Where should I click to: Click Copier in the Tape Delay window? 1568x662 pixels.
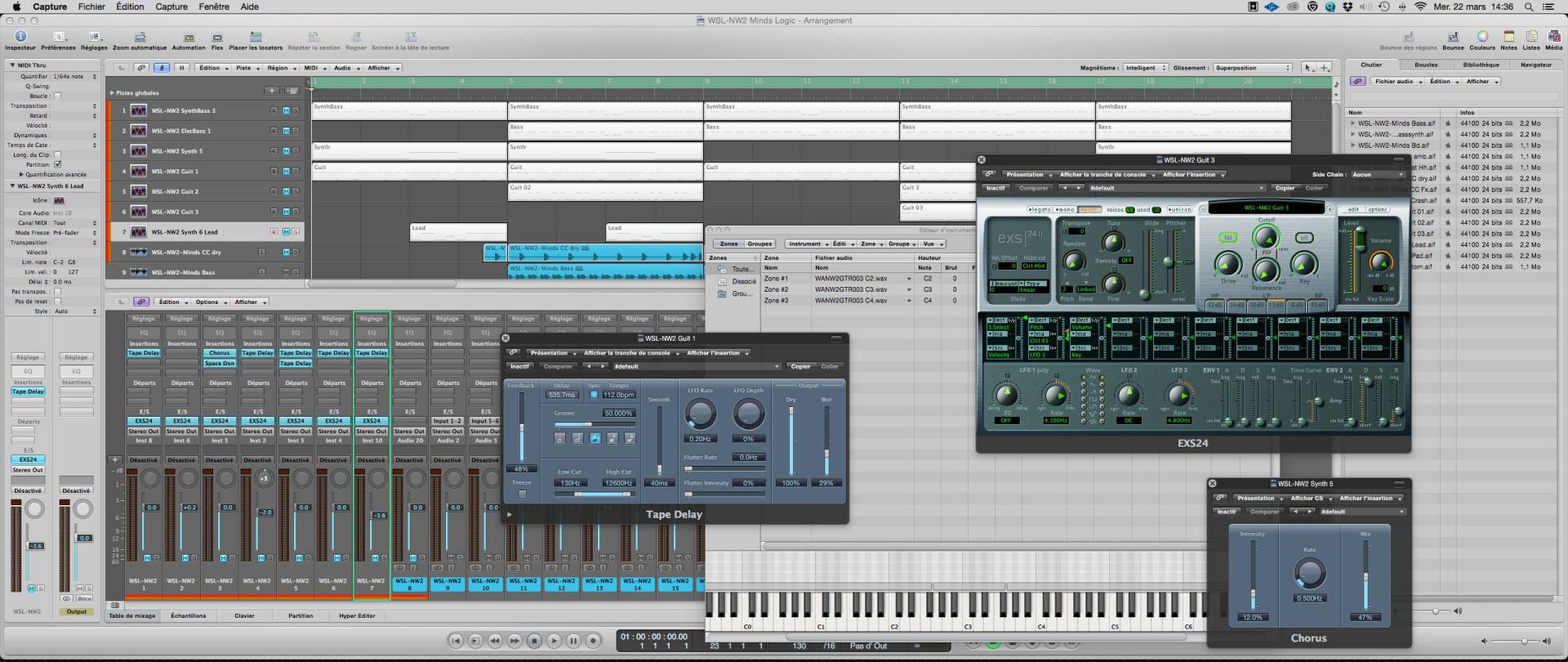click(800, 366)
